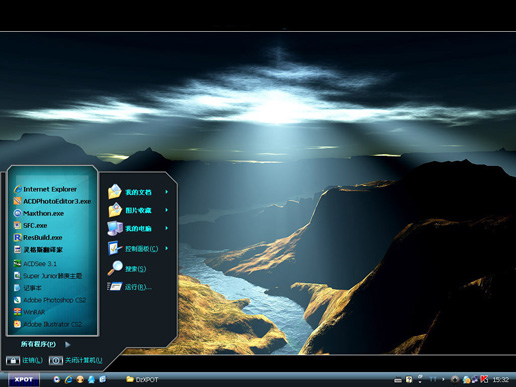The height and width of the screenshot is (387, 516).
Task: Click the Shut Down computer (关闭计算机) button
Action: [76, 360]
